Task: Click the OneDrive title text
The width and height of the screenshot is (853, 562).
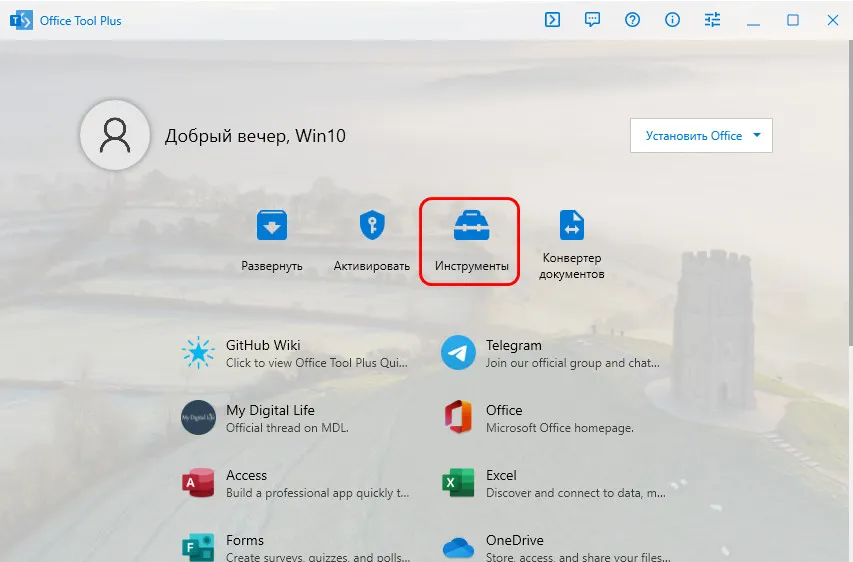Action: point(515,540)
